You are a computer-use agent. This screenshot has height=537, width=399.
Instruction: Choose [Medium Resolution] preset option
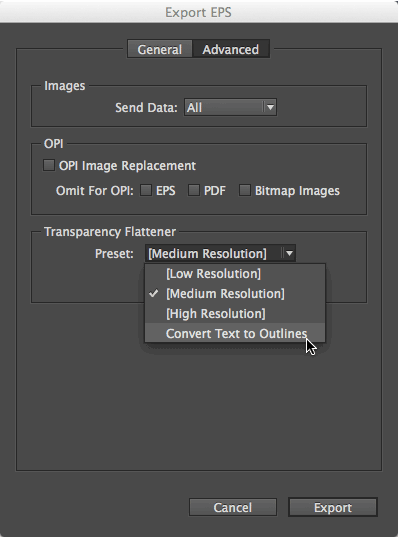pyautogui.click(x=235, y=294)
